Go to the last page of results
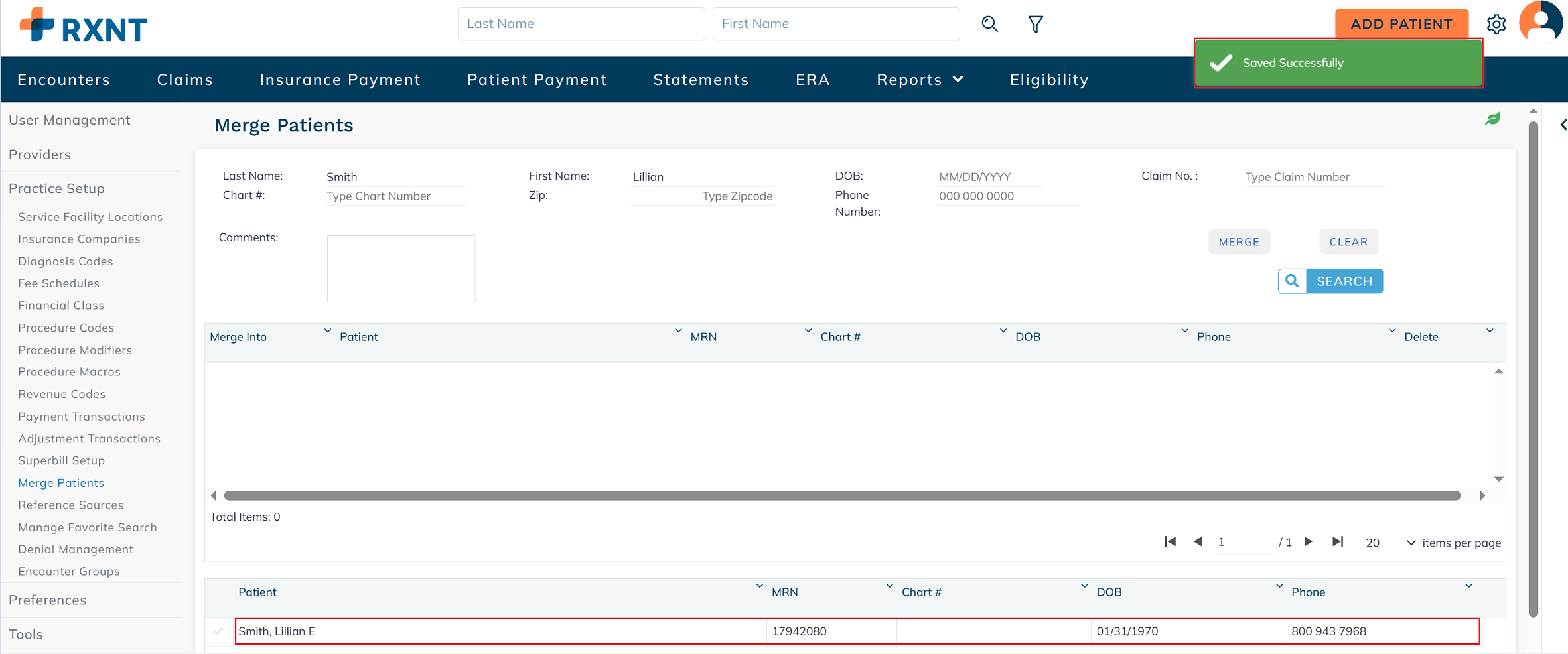 (1338, 542)
